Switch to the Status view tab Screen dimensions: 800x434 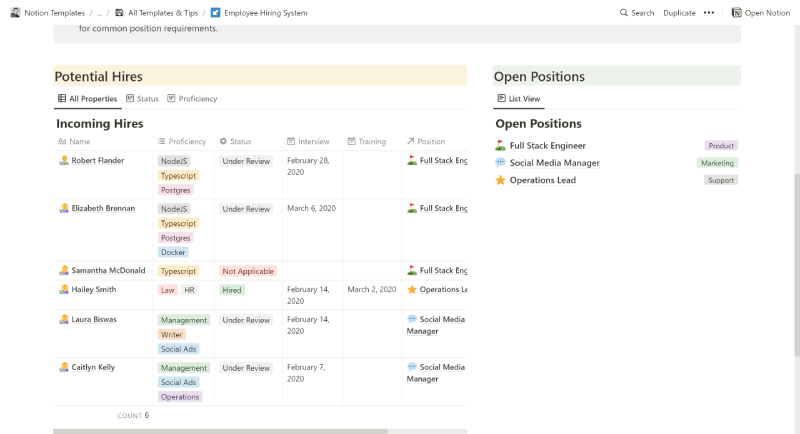142,98
